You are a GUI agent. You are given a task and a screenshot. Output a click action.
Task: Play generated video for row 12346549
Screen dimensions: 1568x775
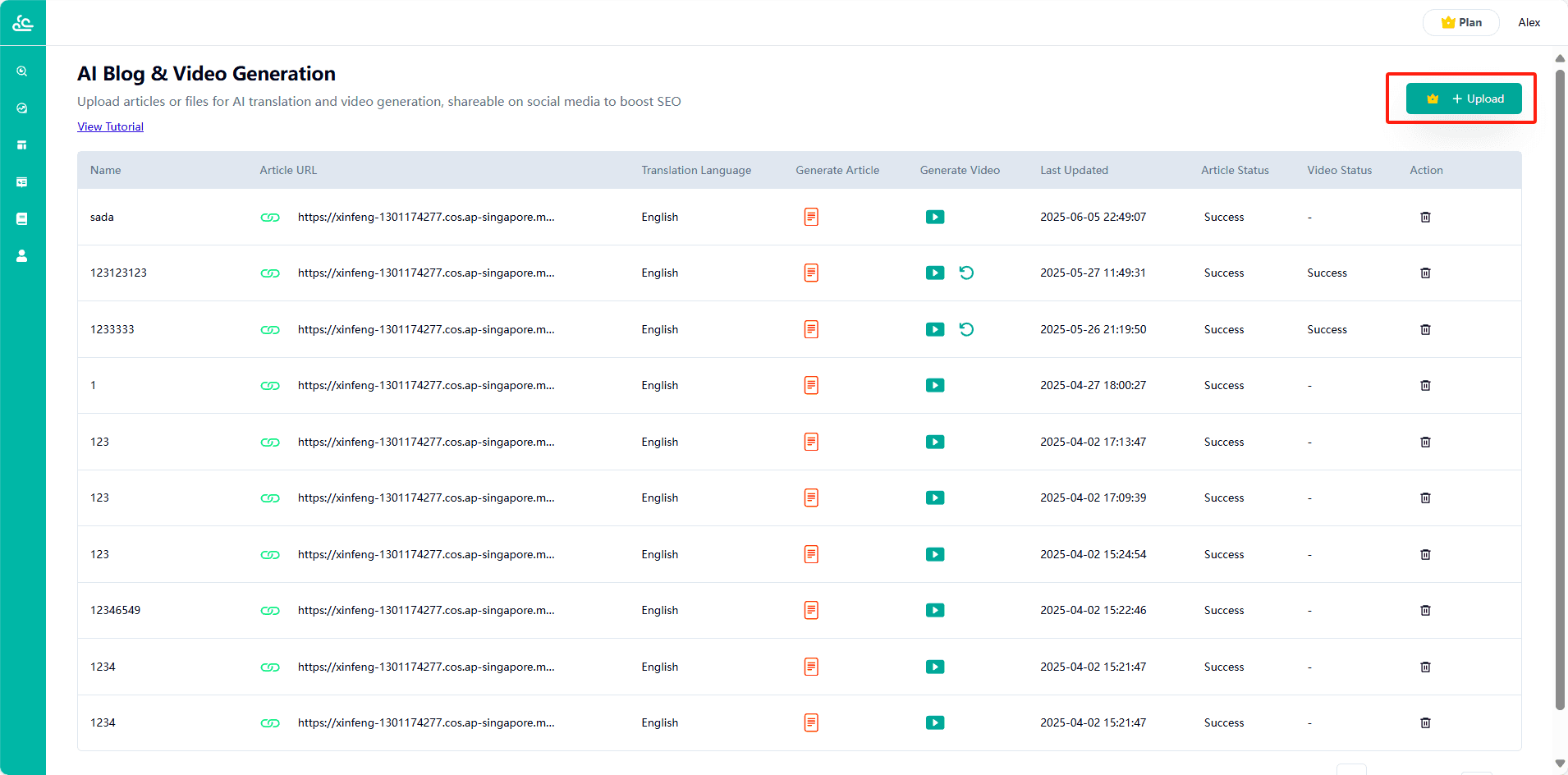[x=935, y=610]
